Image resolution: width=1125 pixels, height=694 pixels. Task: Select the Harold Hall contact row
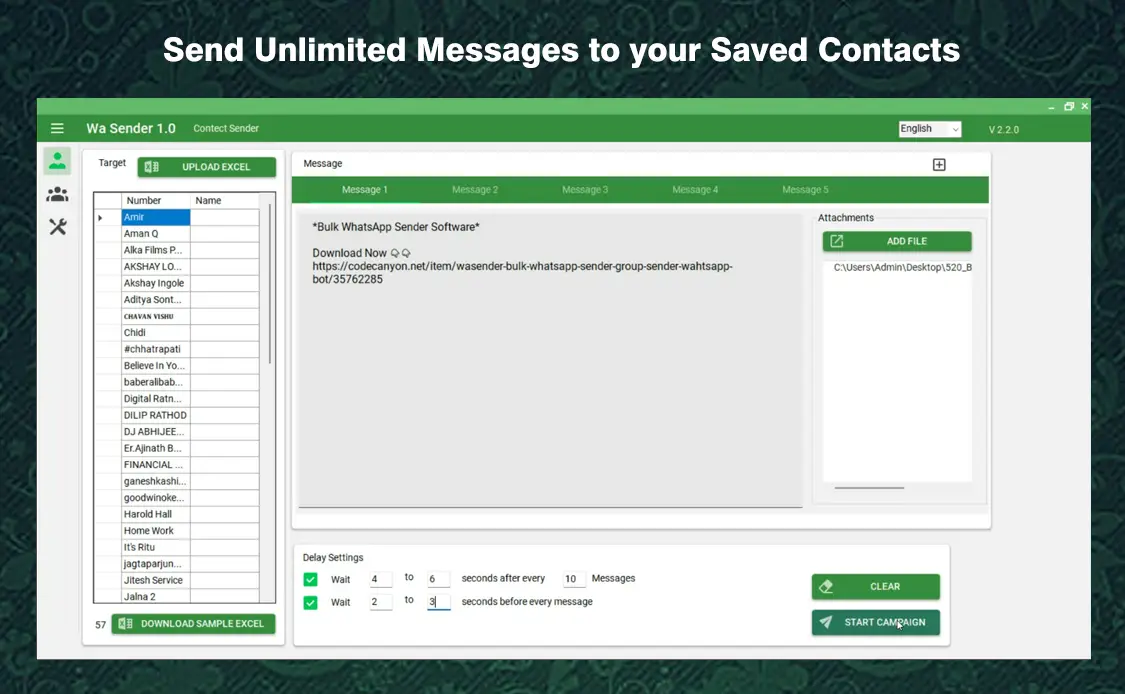tap(156, 514)
